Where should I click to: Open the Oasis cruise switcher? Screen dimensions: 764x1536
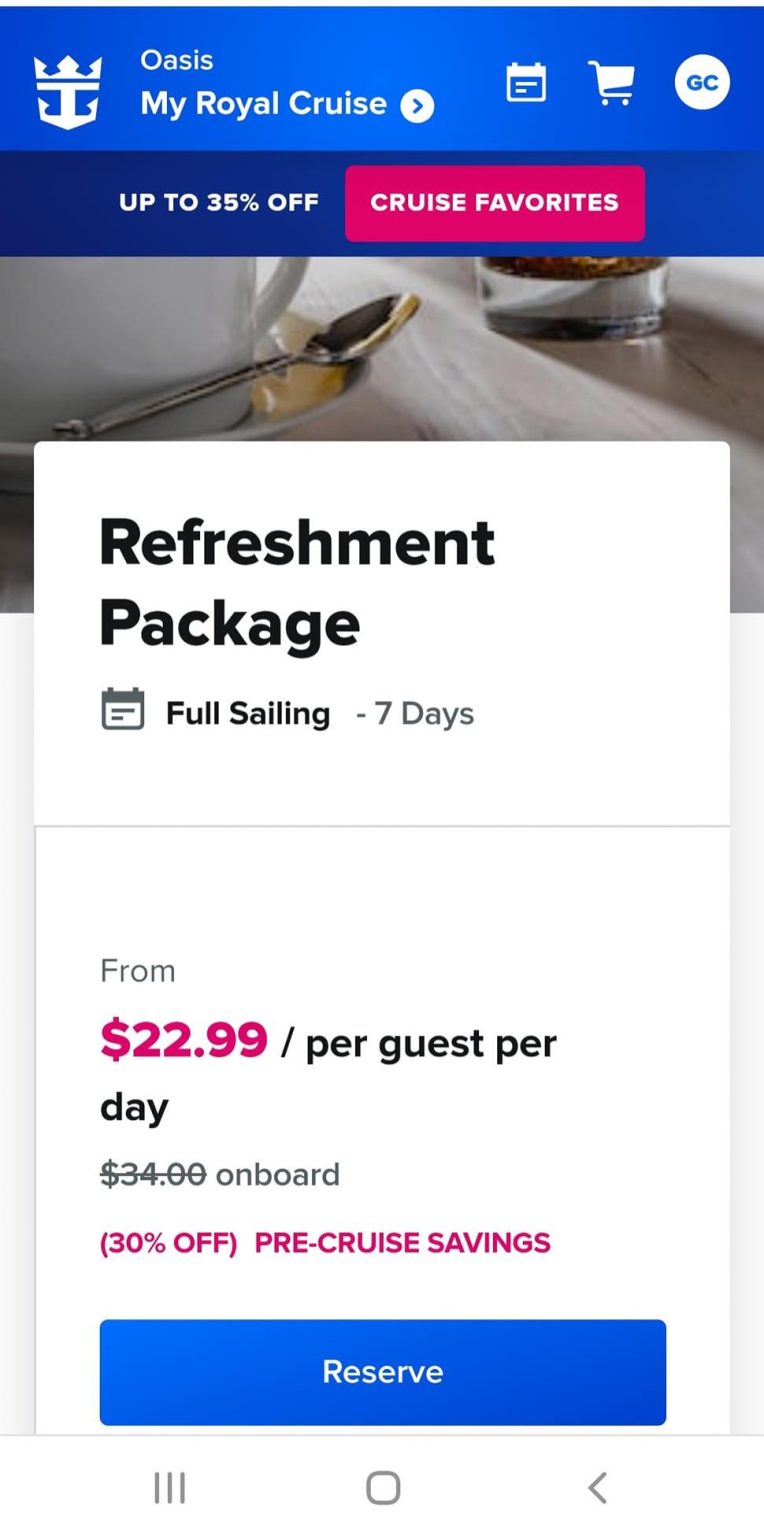coord(175,59)
